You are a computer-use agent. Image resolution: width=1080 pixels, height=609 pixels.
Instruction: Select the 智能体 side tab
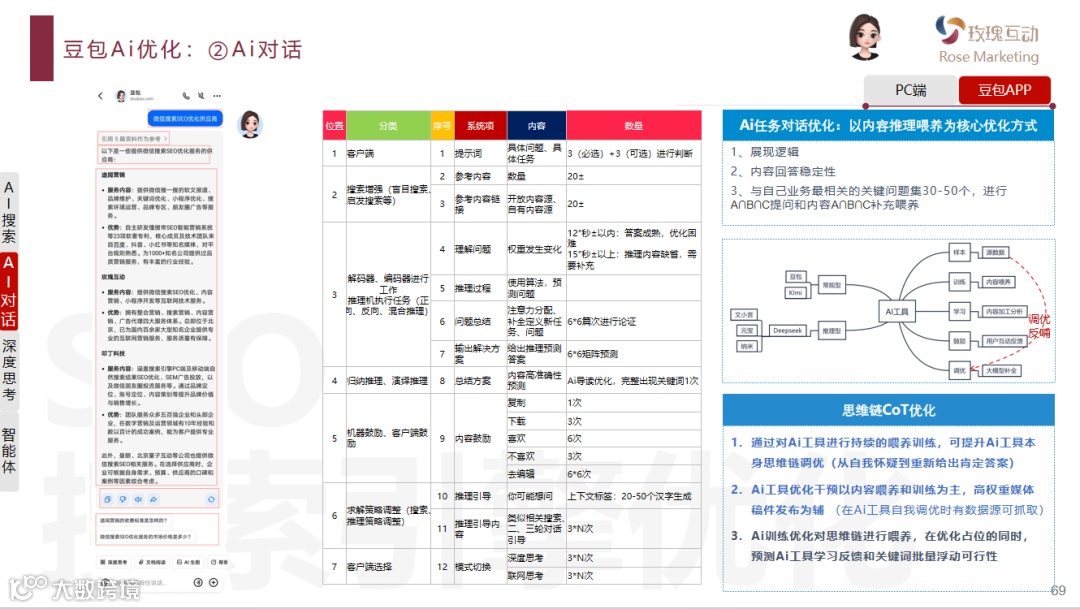(8, 451)
